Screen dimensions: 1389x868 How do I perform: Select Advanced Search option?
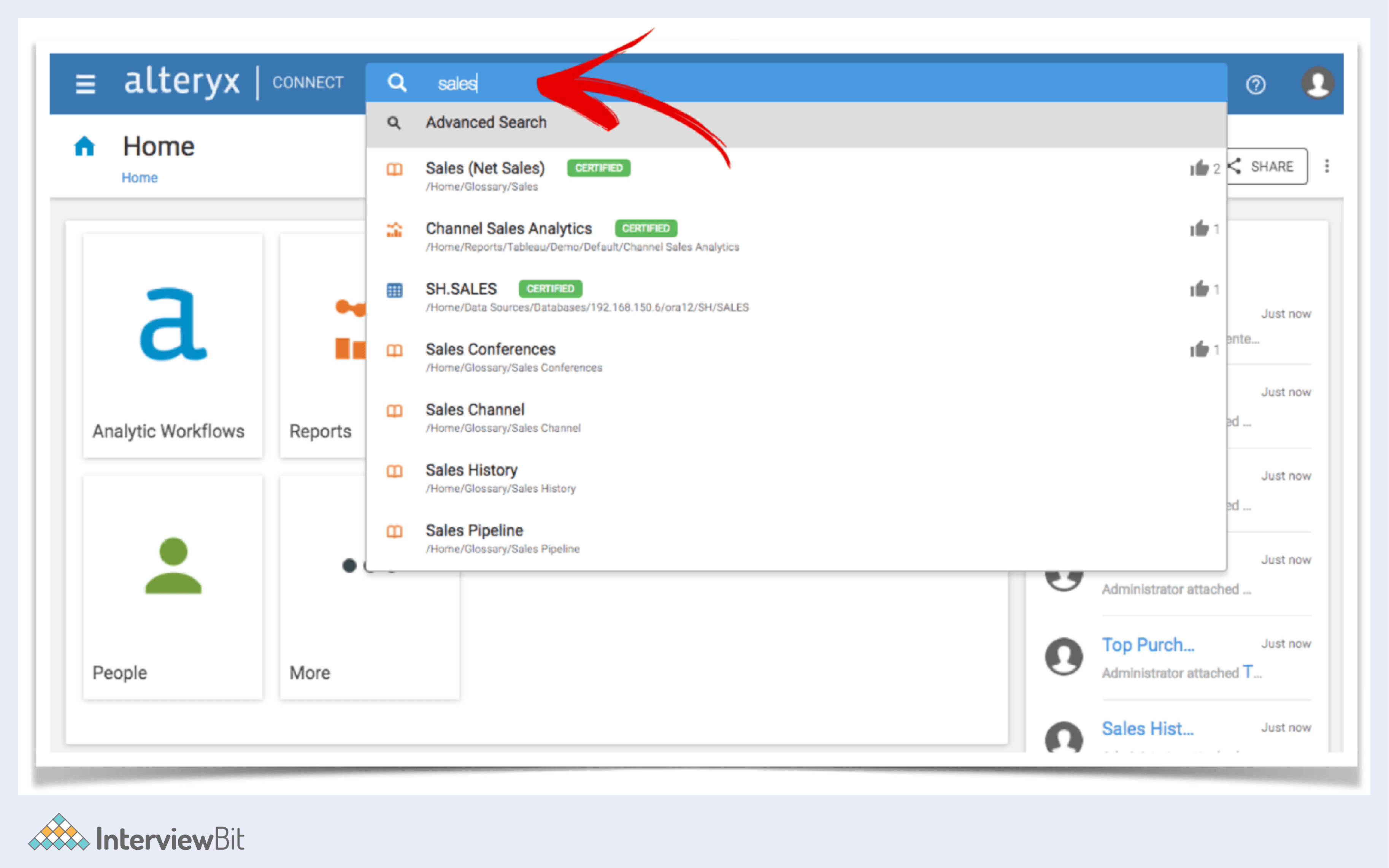797,125
